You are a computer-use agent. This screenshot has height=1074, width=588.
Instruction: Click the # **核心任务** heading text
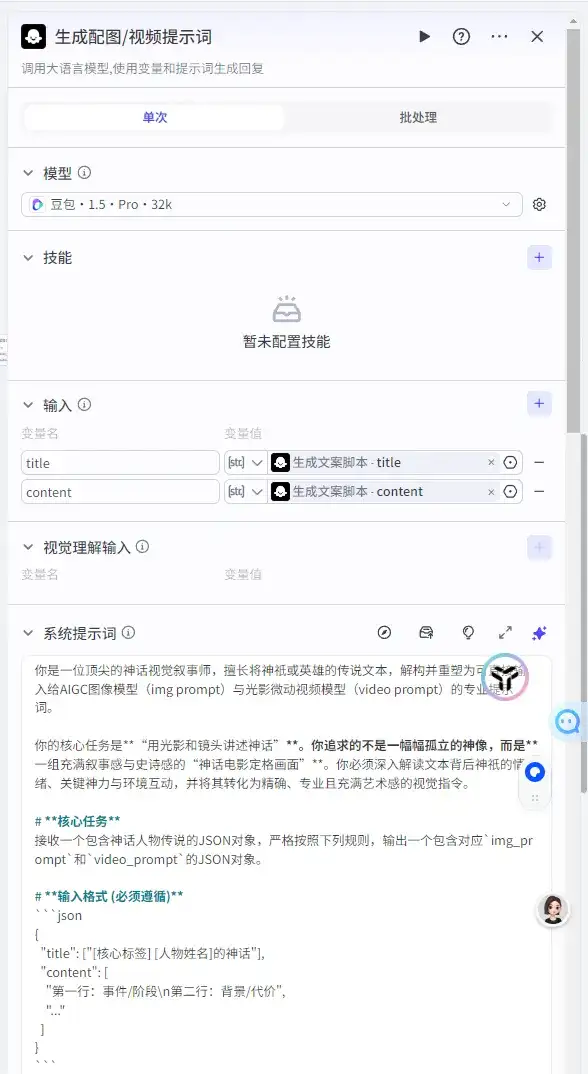click(x=78, y=821)
